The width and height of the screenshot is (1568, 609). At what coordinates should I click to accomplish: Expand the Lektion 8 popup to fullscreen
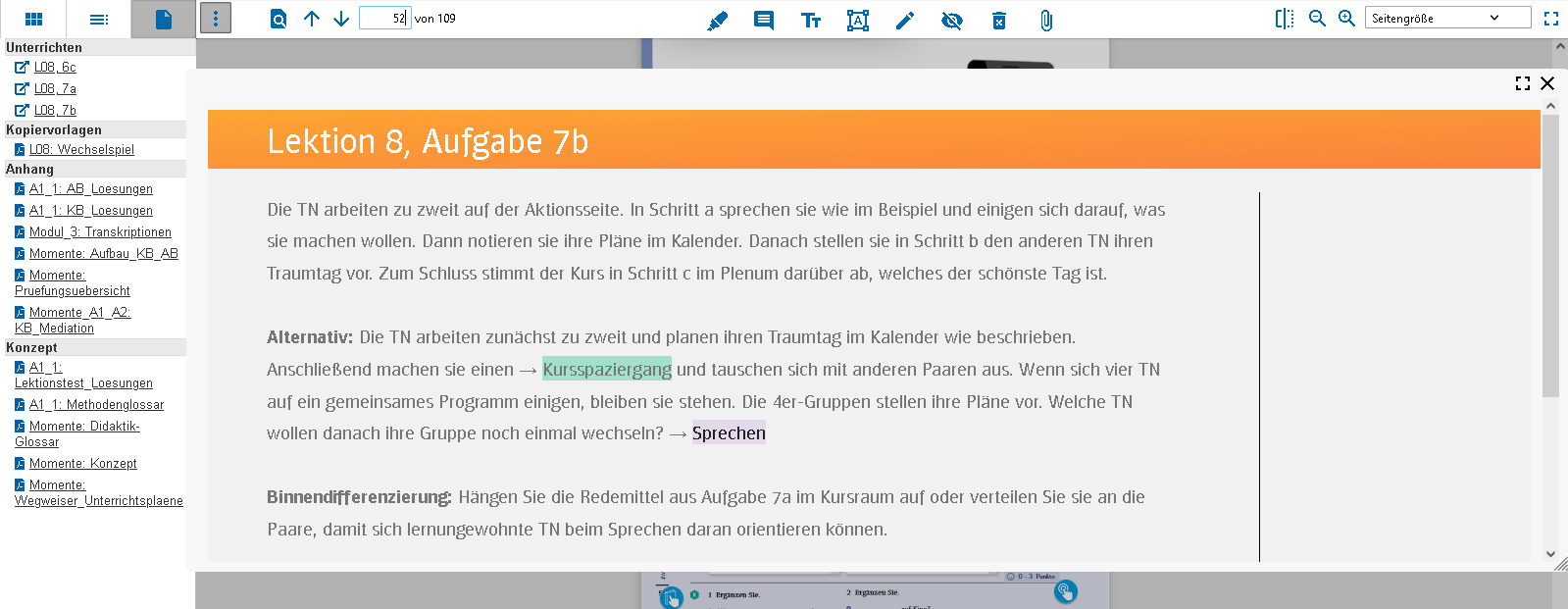click(1523, 83)
